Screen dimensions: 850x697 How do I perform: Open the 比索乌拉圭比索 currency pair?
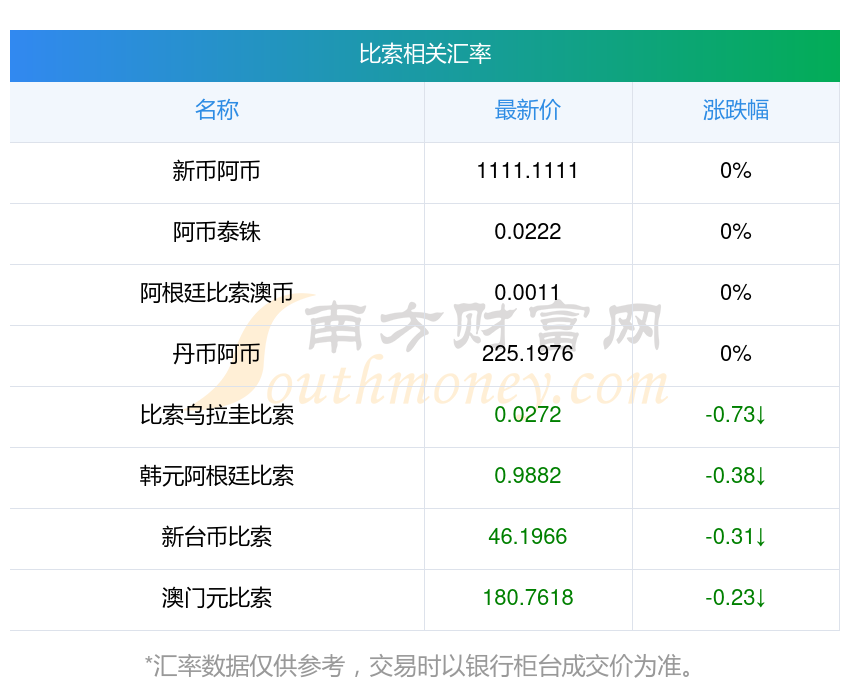tap(217, 415)
